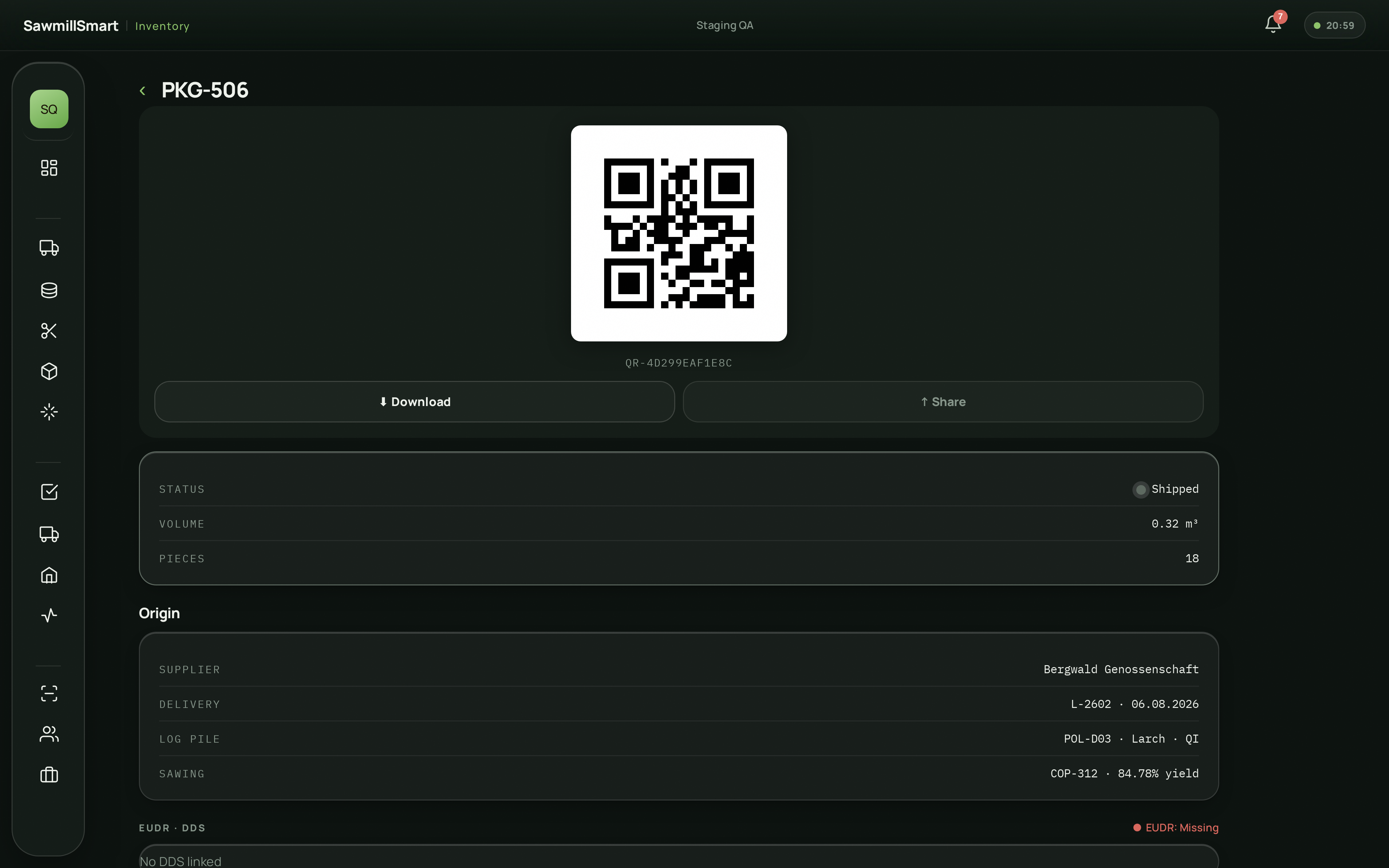Open the users icon in sidebar
The width and height of the screenshot is (1389, 868).
pyautogui.click(x=49, y=734)
